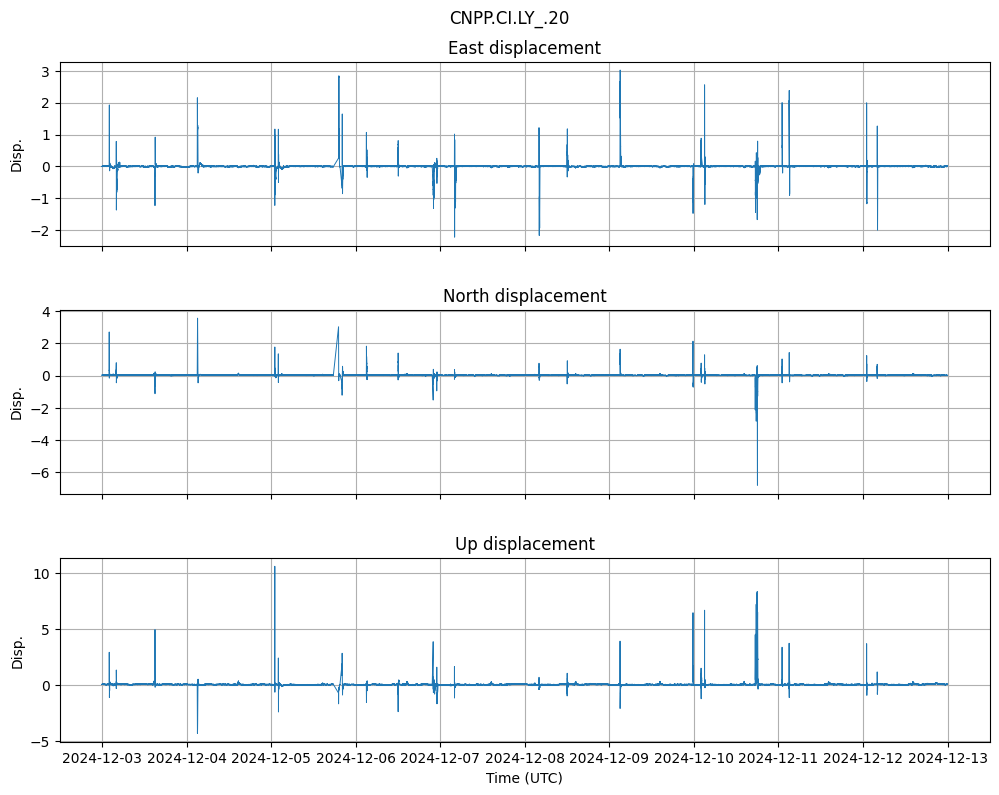This screenshot has height=795, width=999.
Task: Click the tallest spike peak in Up displacement
Action: pos(275,567)
